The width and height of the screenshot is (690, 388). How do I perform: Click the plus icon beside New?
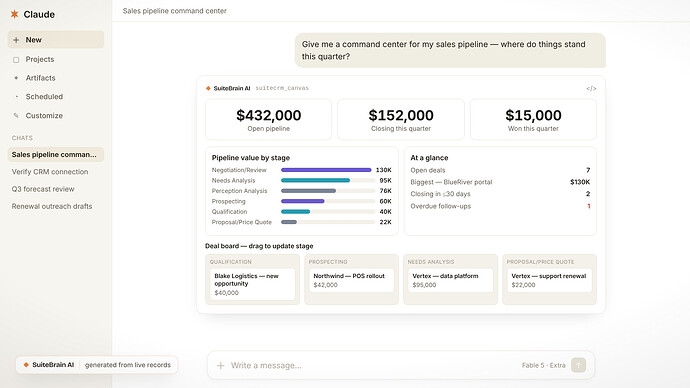pos(16,40)
